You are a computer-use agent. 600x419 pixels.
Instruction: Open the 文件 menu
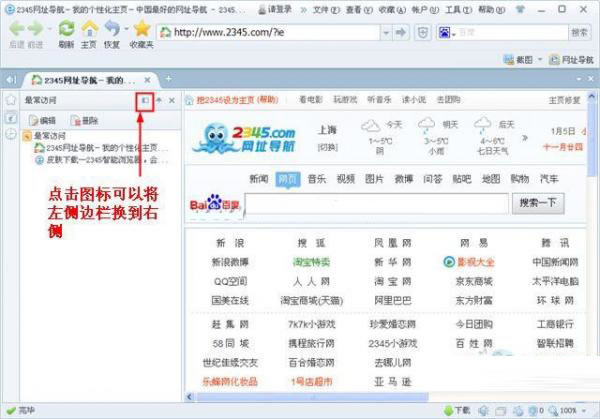tap(326, 10)
